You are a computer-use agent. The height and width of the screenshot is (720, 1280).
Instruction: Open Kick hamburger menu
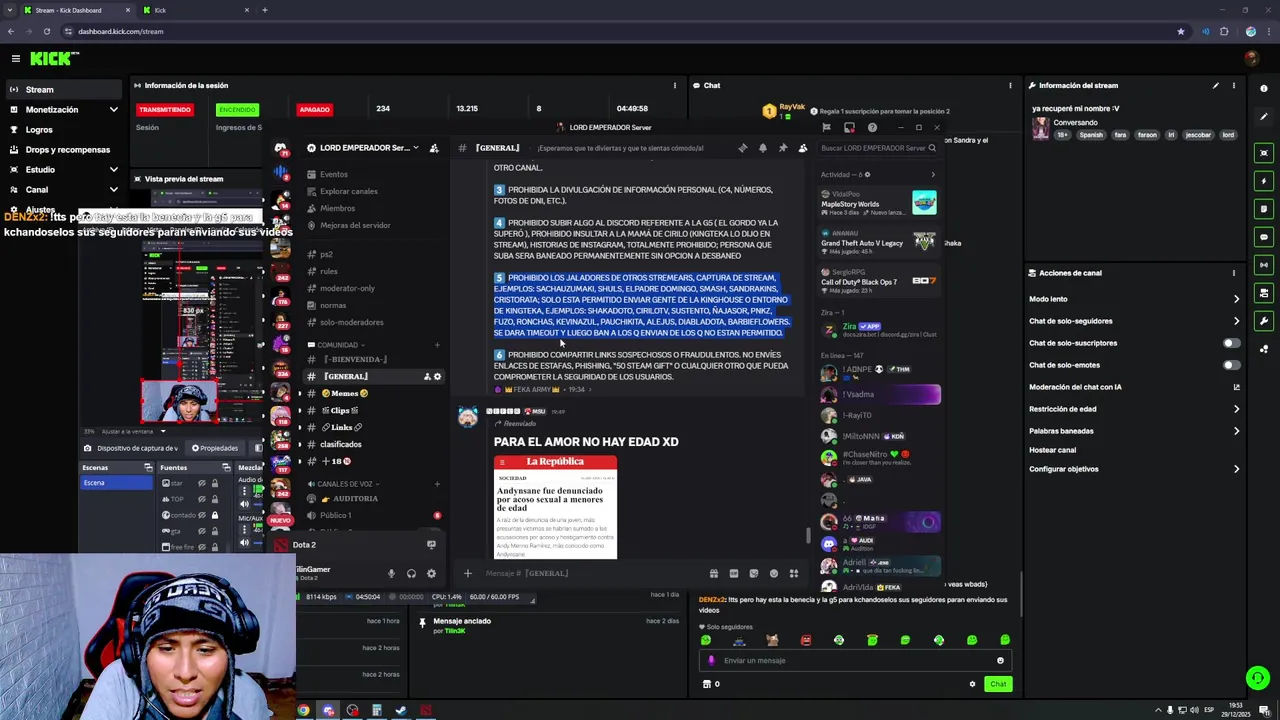coord(15,59)
